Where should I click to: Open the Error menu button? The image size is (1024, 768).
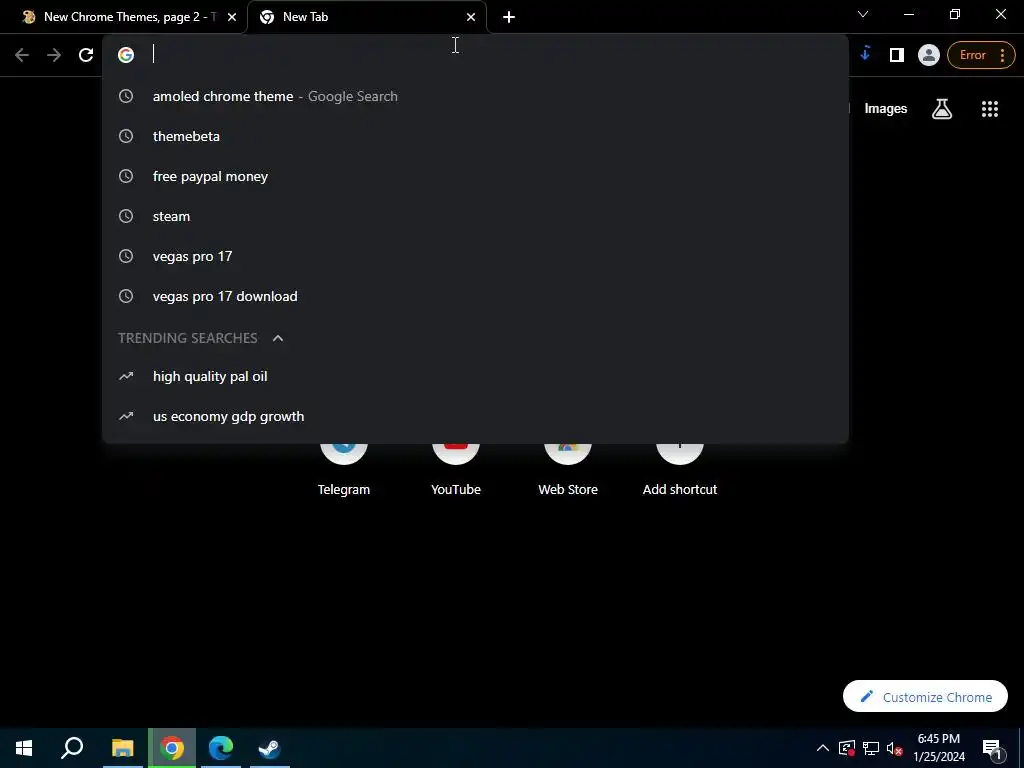click(981, 55)
